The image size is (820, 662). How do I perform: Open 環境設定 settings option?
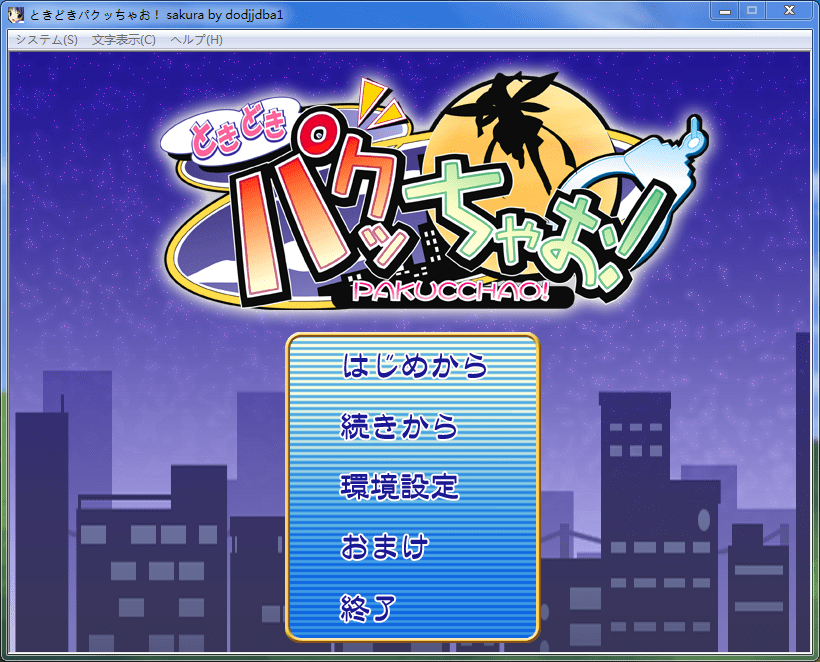click(x=400, y=487)
